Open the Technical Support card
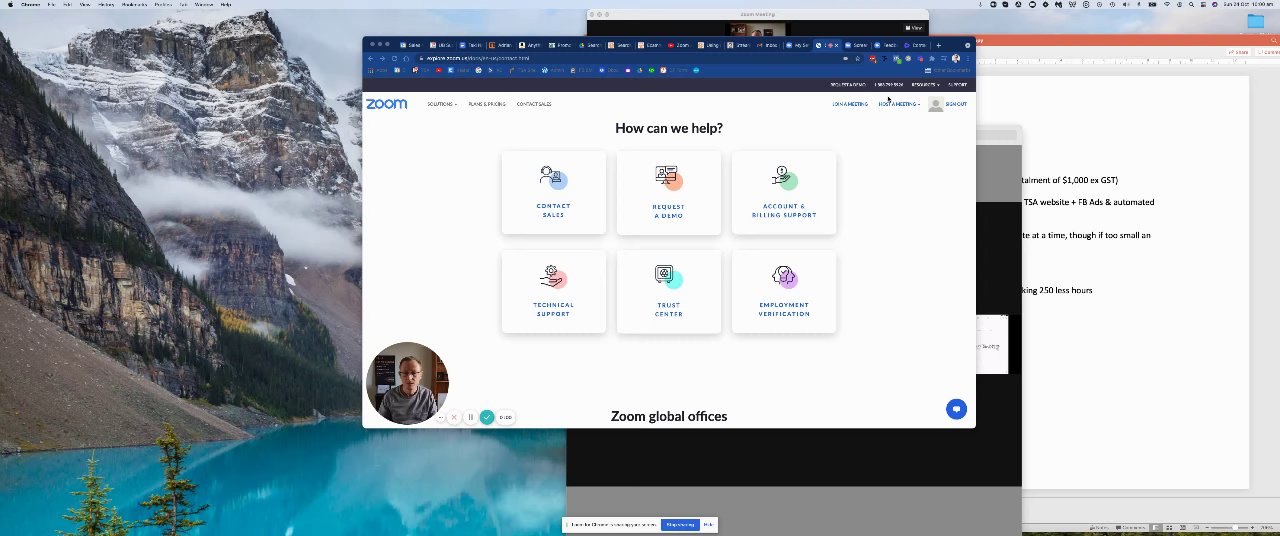1280x536 pixels. (553, 291)
